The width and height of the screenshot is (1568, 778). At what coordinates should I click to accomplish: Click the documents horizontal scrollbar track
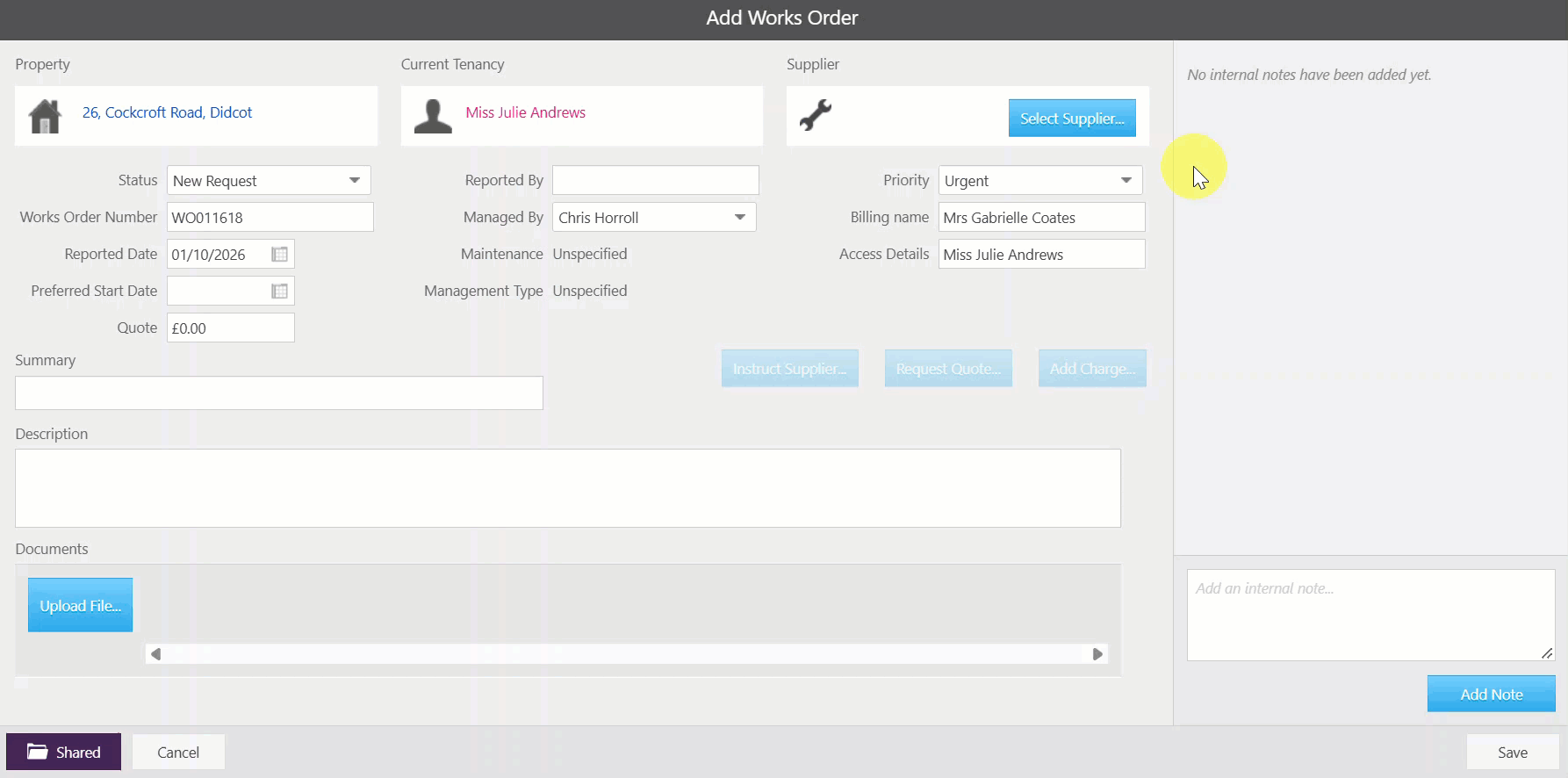pyautogui.click(x=627, y=654)
